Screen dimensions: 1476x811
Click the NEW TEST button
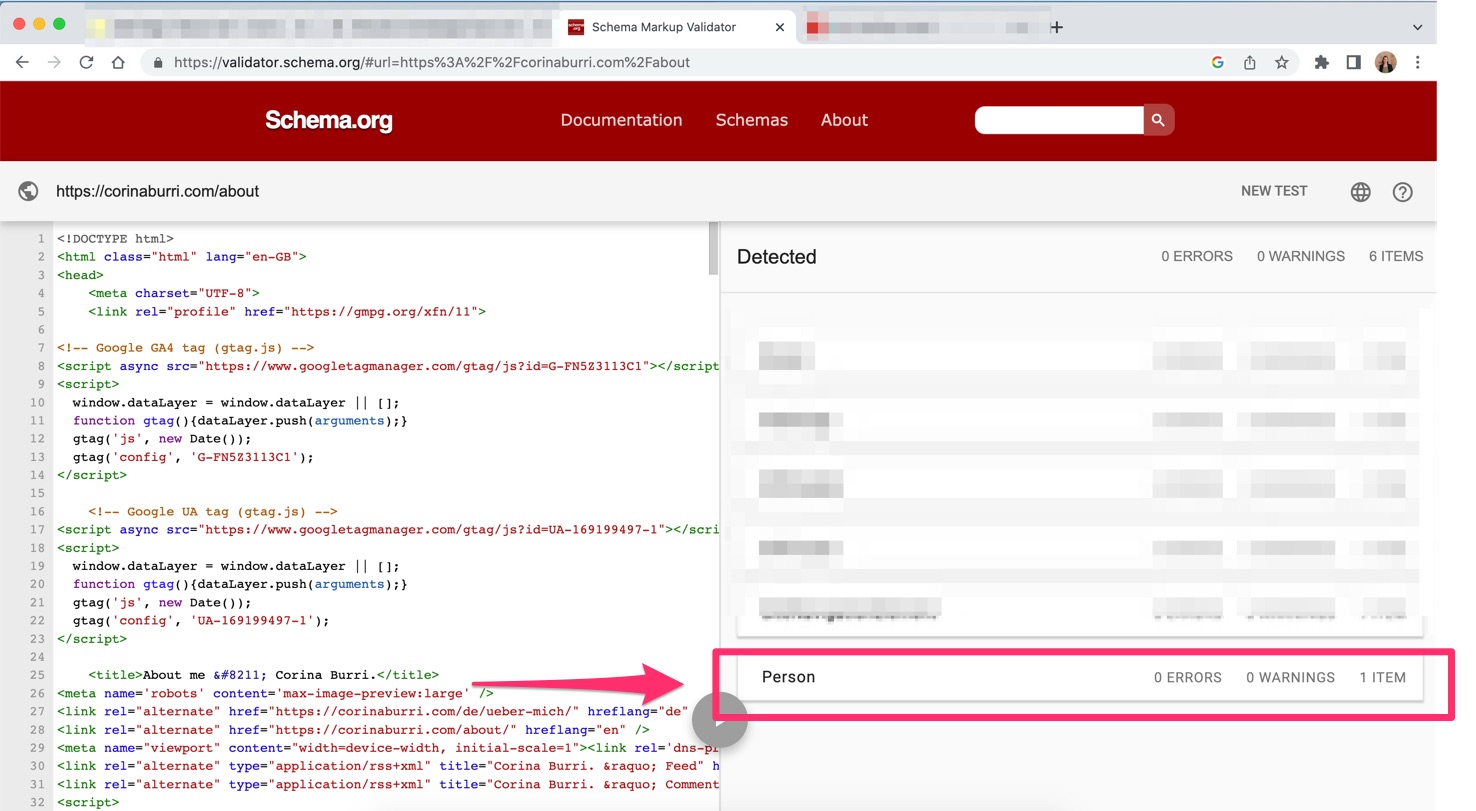tap(1274, 191)
